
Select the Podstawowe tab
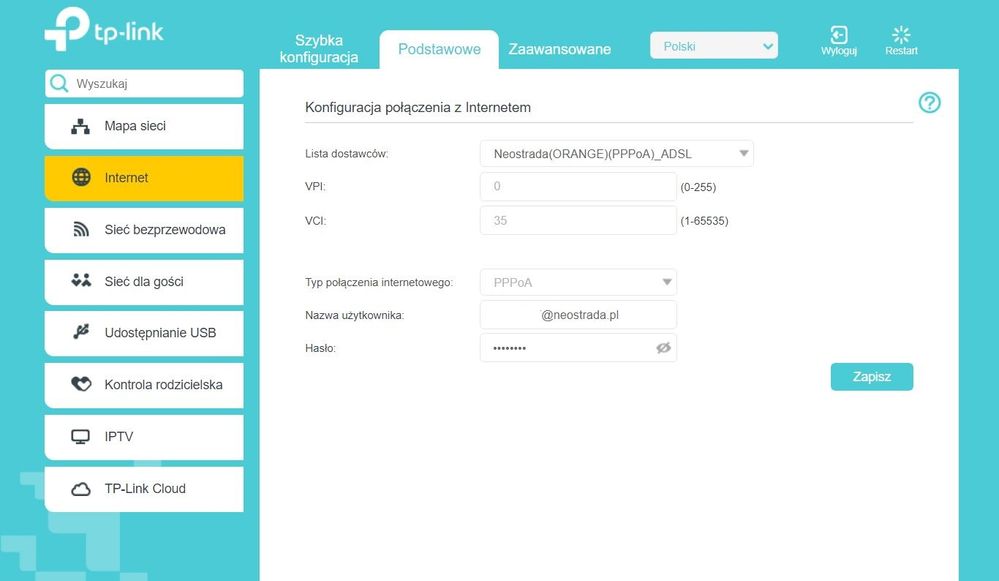(439, 49)
